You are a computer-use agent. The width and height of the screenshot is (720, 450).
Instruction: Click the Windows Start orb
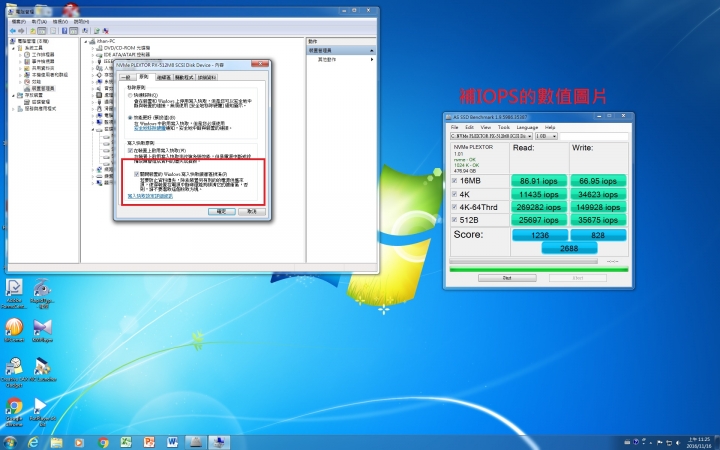10,441
